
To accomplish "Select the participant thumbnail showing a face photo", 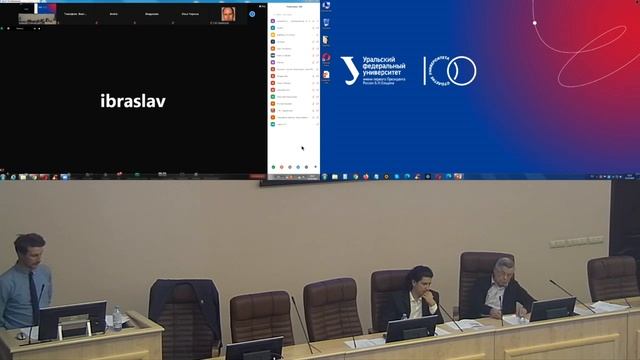I will pyautogui.click(x=228, y=14).
